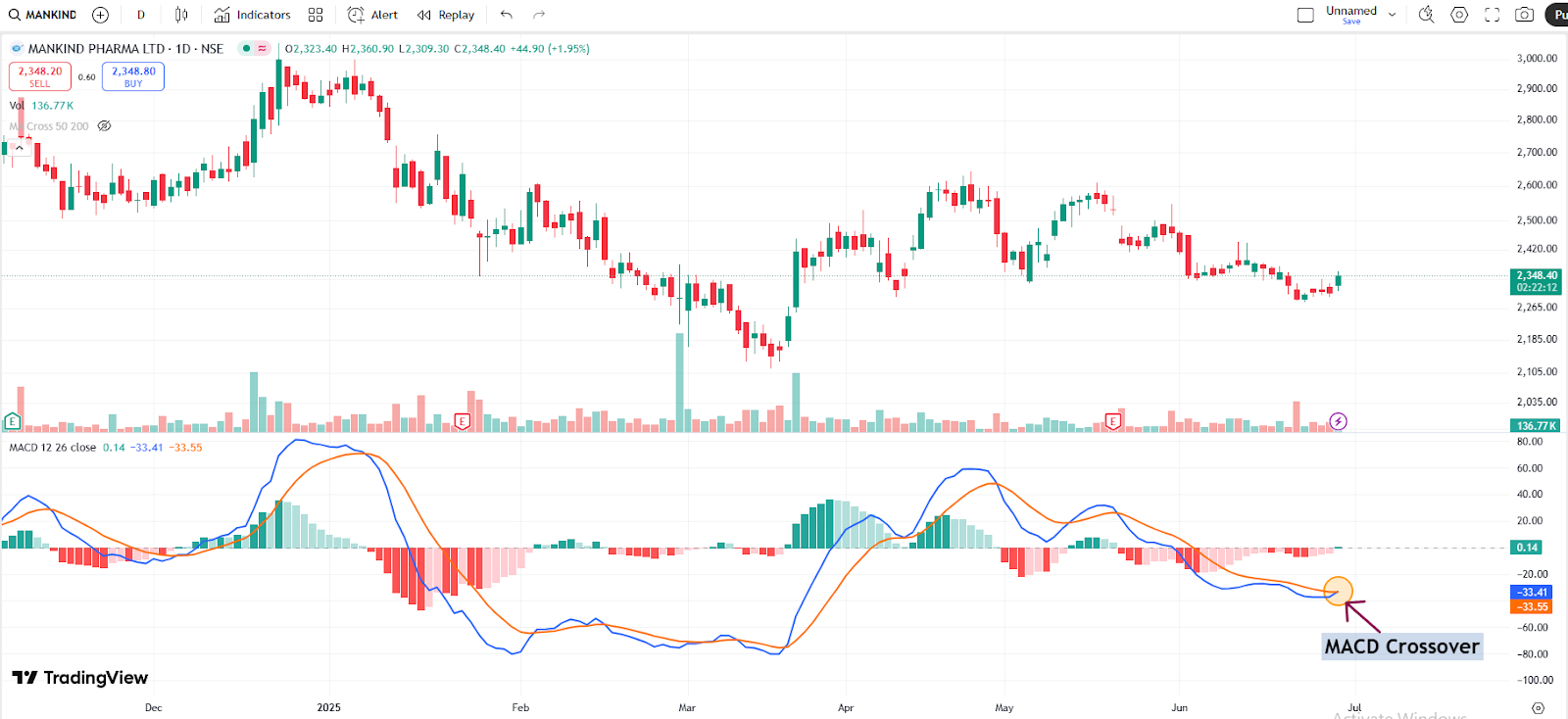Select the Vol 136.77K legend
1568x719 pixels.
tap(41, 106)
